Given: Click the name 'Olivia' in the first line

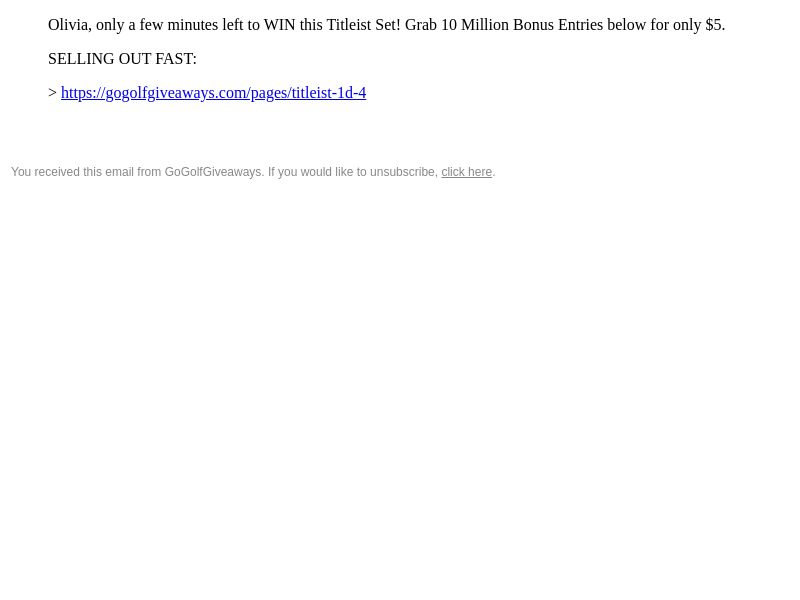Looking at the screenshot, I should coord(68,25).
